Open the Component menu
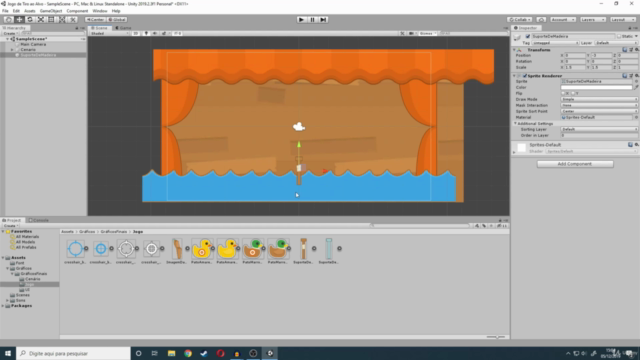Image resolution: width=640 pixels, height=360 pixels. pyautogui.click(x=77, y=11)
